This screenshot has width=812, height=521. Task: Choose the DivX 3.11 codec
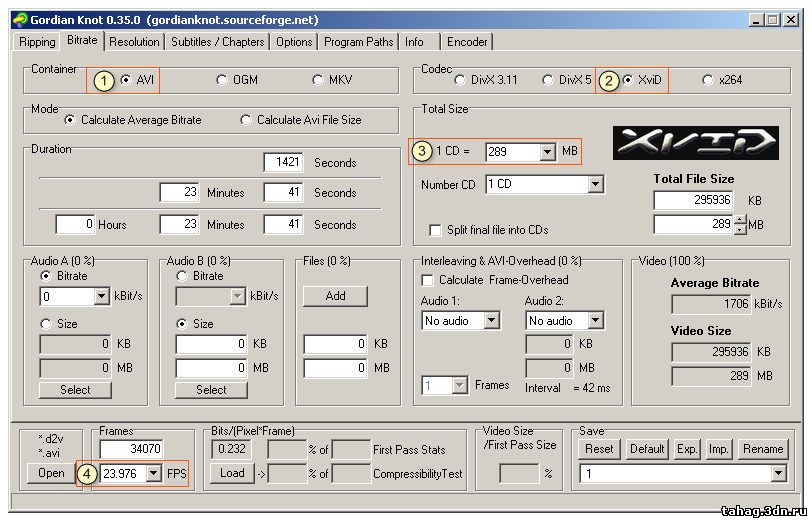[459, 80]
